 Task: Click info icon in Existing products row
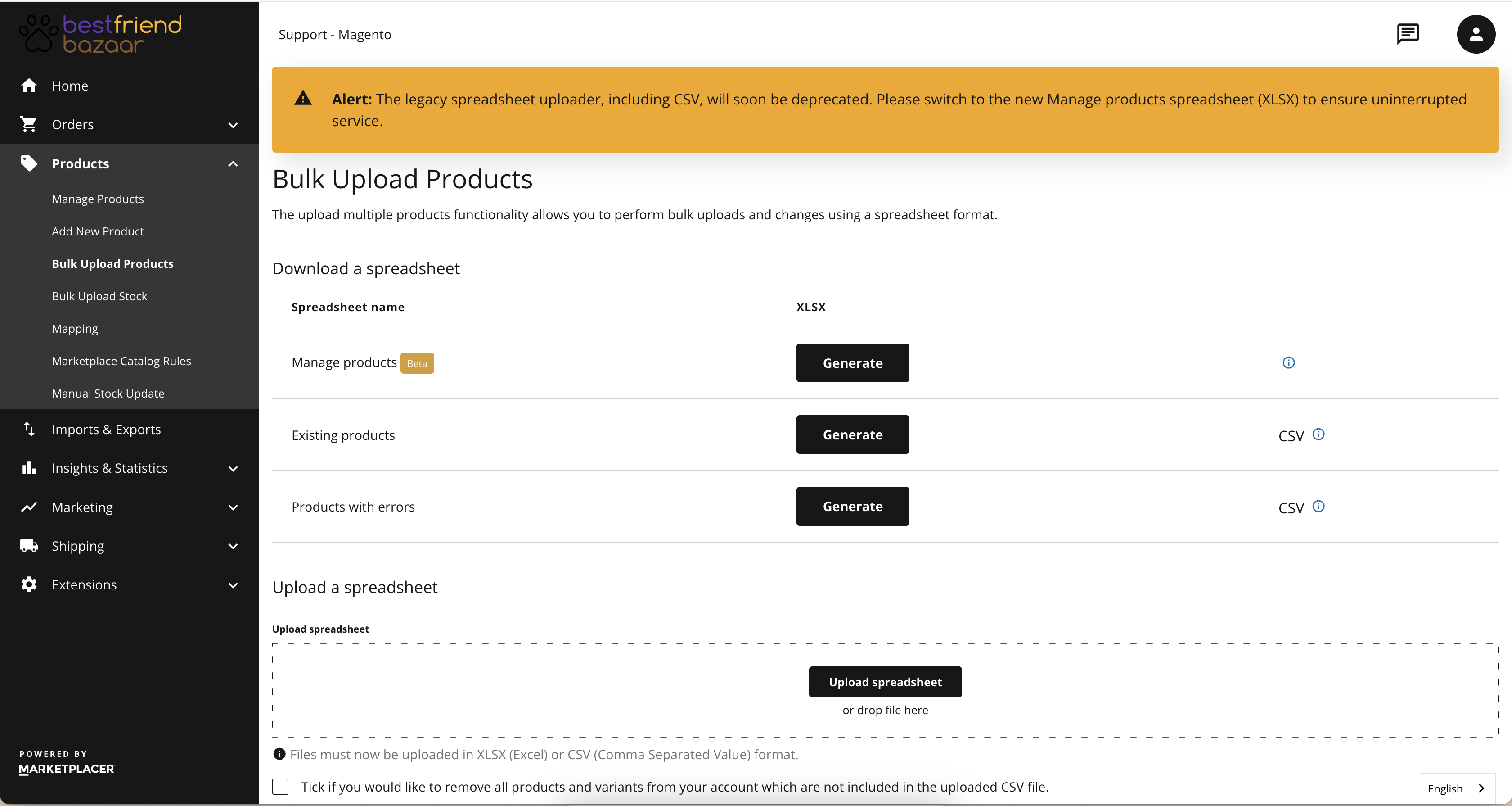pyautogui.click(x=1318, y=434)
